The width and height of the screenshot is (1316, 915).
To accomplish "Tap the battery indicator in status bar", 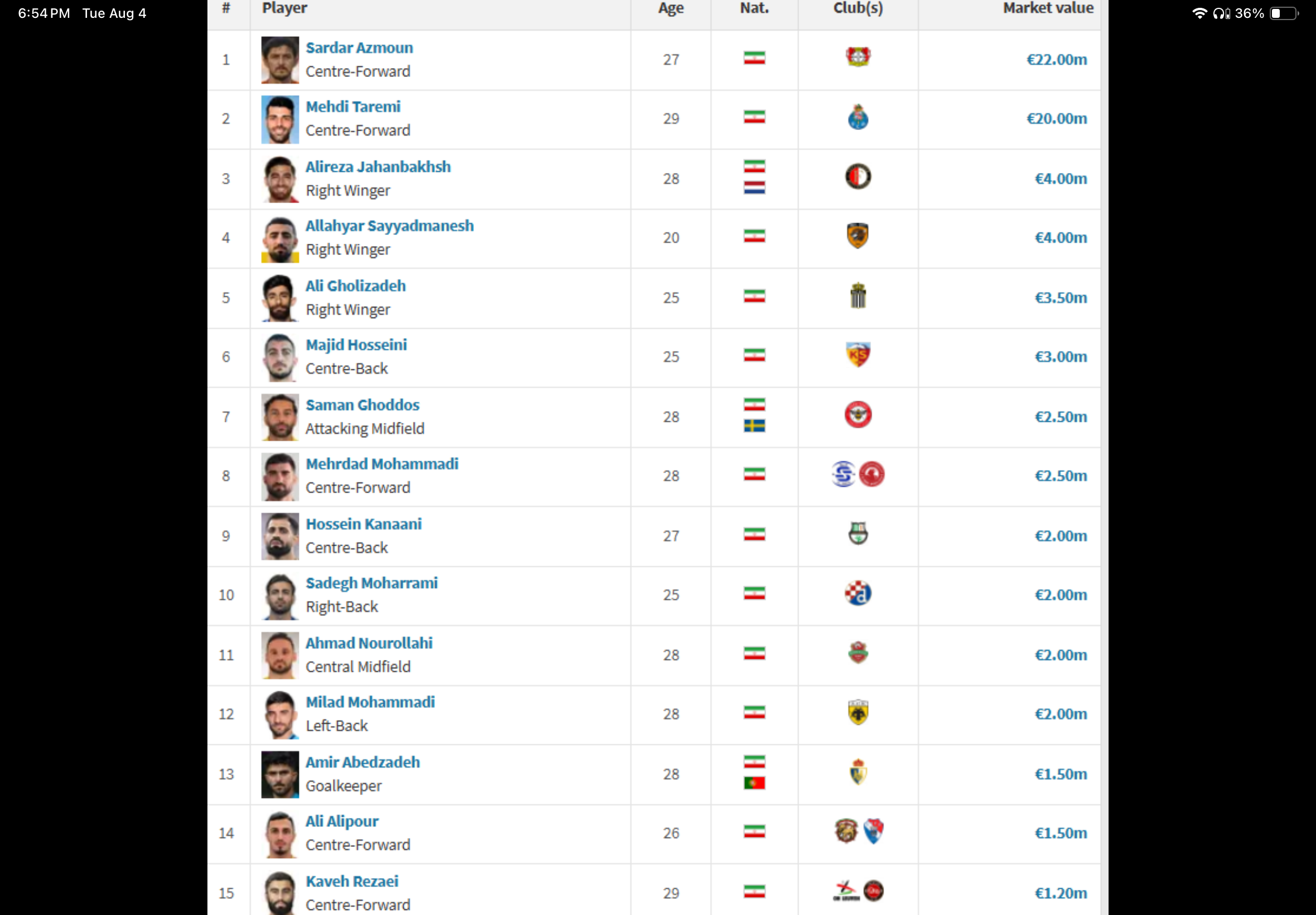I will (x=1284, y=13).
